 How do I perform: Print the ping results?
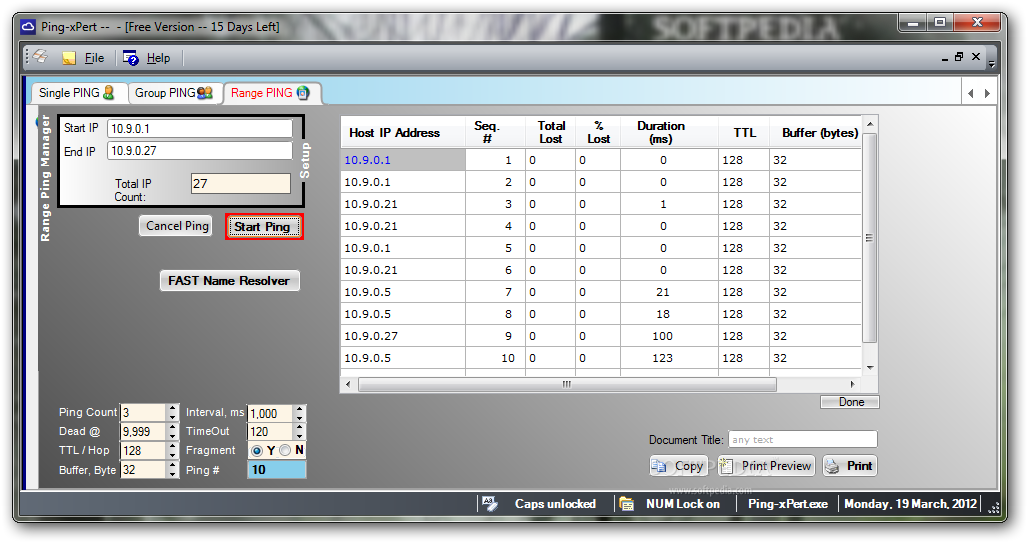point(850,466)
